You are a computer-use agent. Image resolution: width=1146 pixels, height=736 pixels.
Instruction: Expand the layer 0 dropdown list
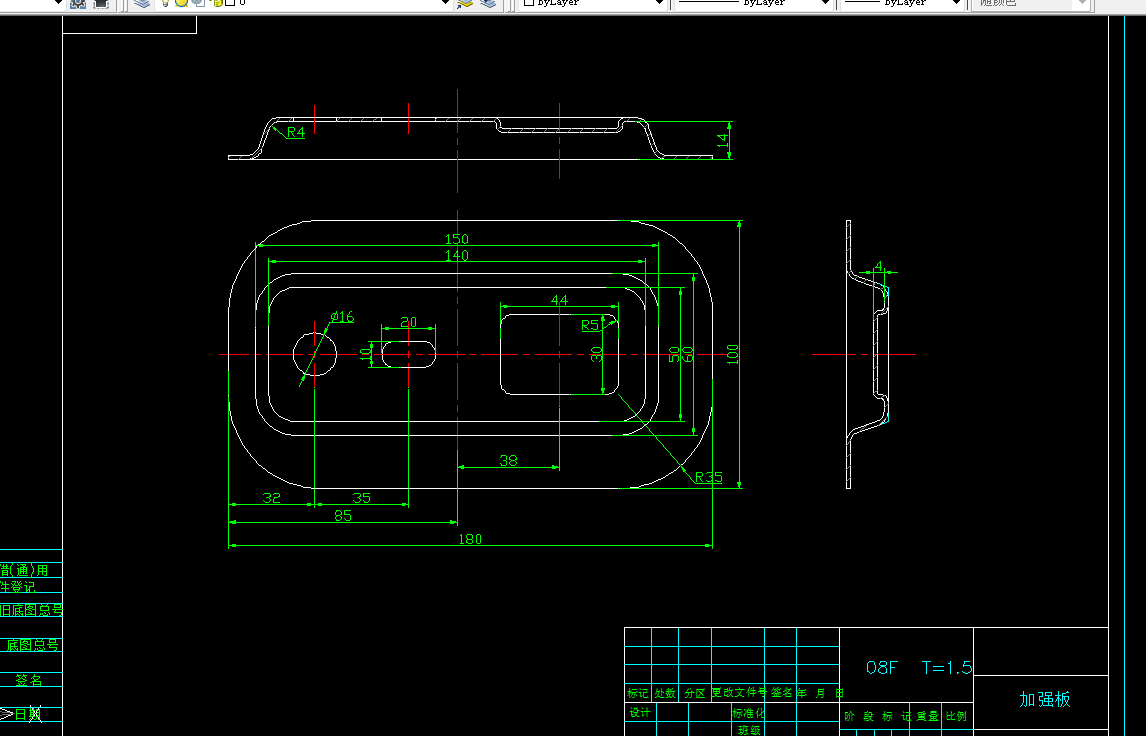(x=445, y=2)
